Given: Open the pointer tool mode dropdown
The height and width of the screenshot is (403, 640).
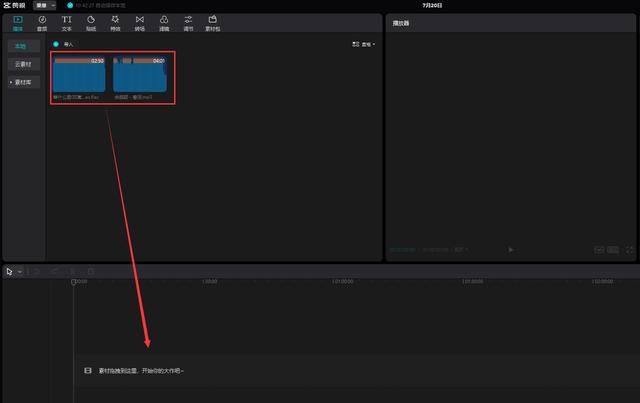Looking at the screenshot, I should click(x=20, y=272).
